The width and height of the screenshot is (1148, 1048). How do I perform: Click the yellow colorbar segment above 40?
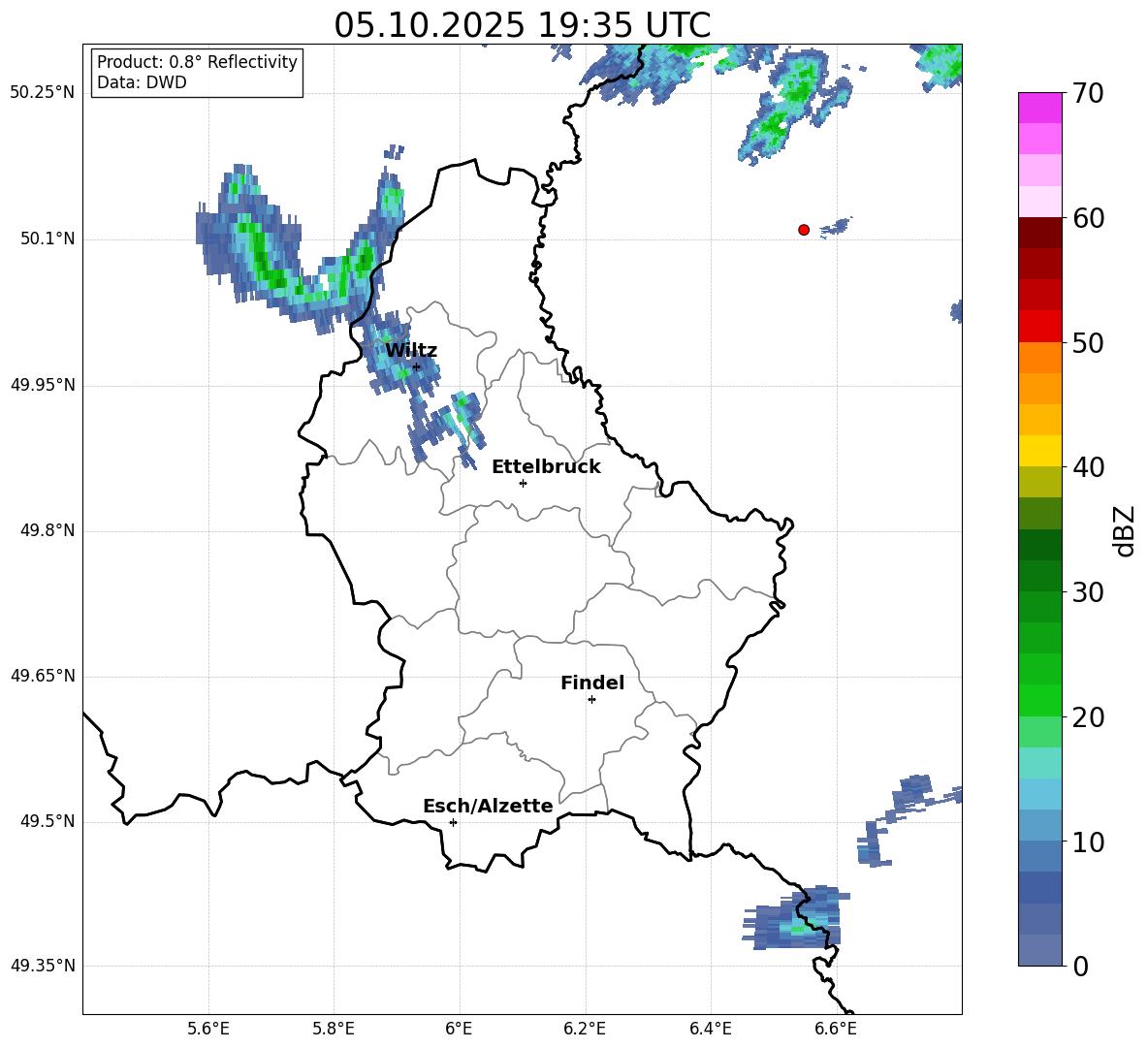1039,451
